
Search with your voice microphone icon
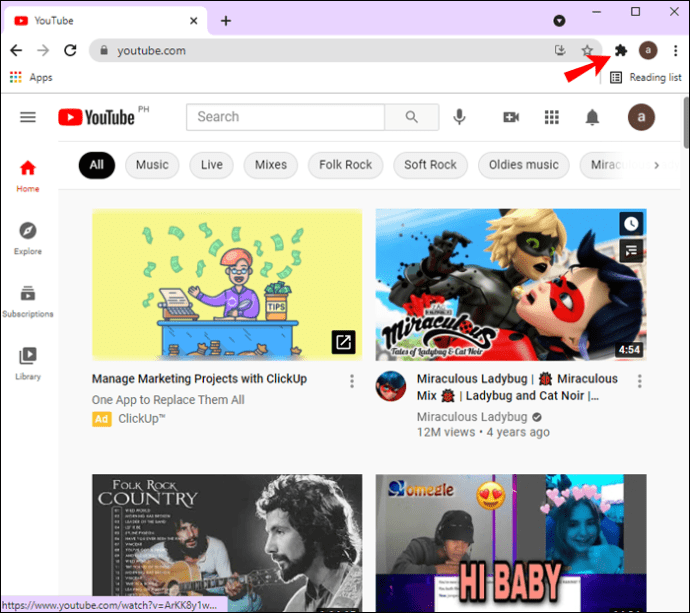(x=459, y=117)
